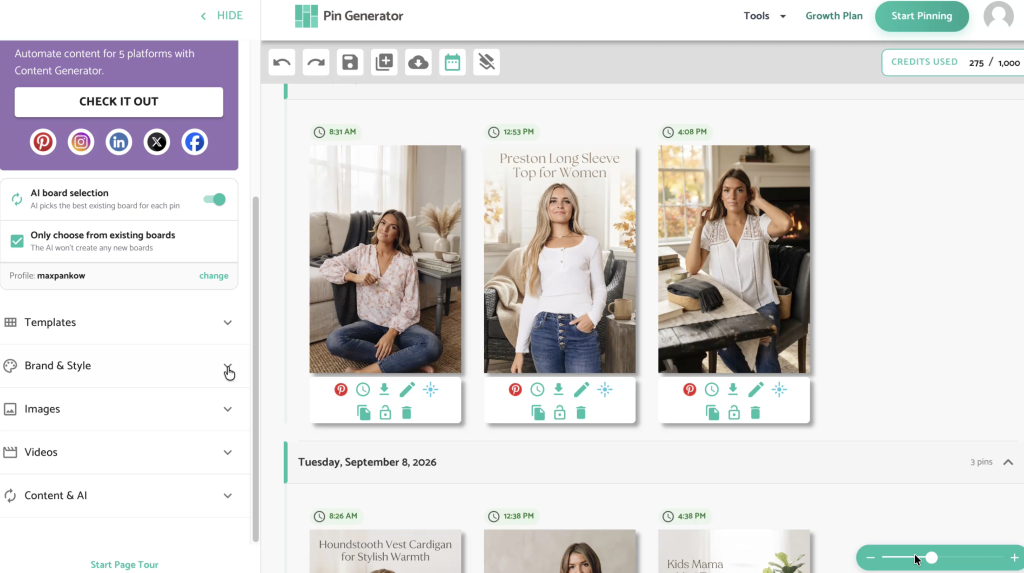Delete the 12:53 PM pin

(x=581, y=412)
